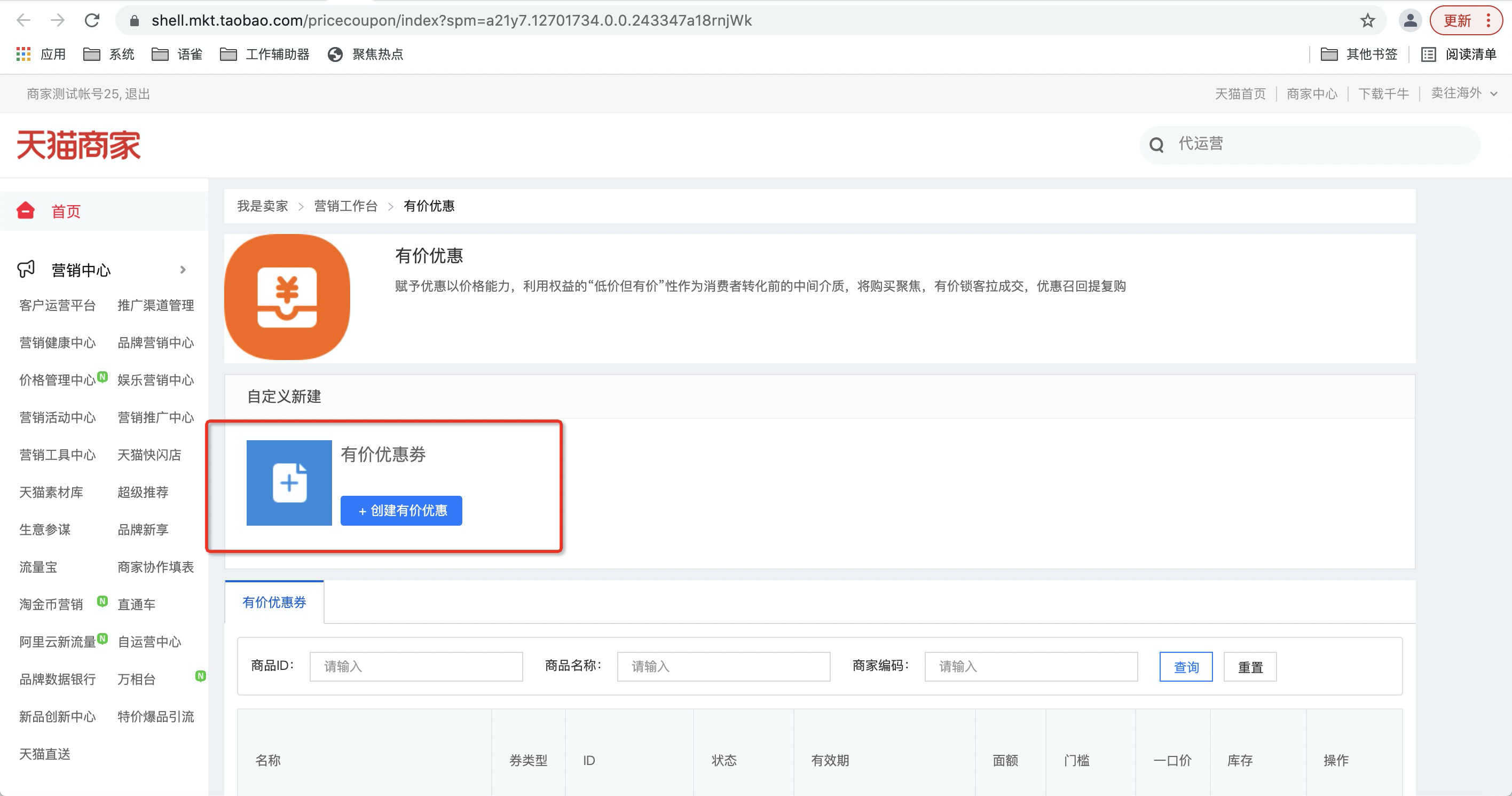Click the 营销中心 megaphone icon
The width and height of the screenshot is (1512, 796).
click(26, 270)
